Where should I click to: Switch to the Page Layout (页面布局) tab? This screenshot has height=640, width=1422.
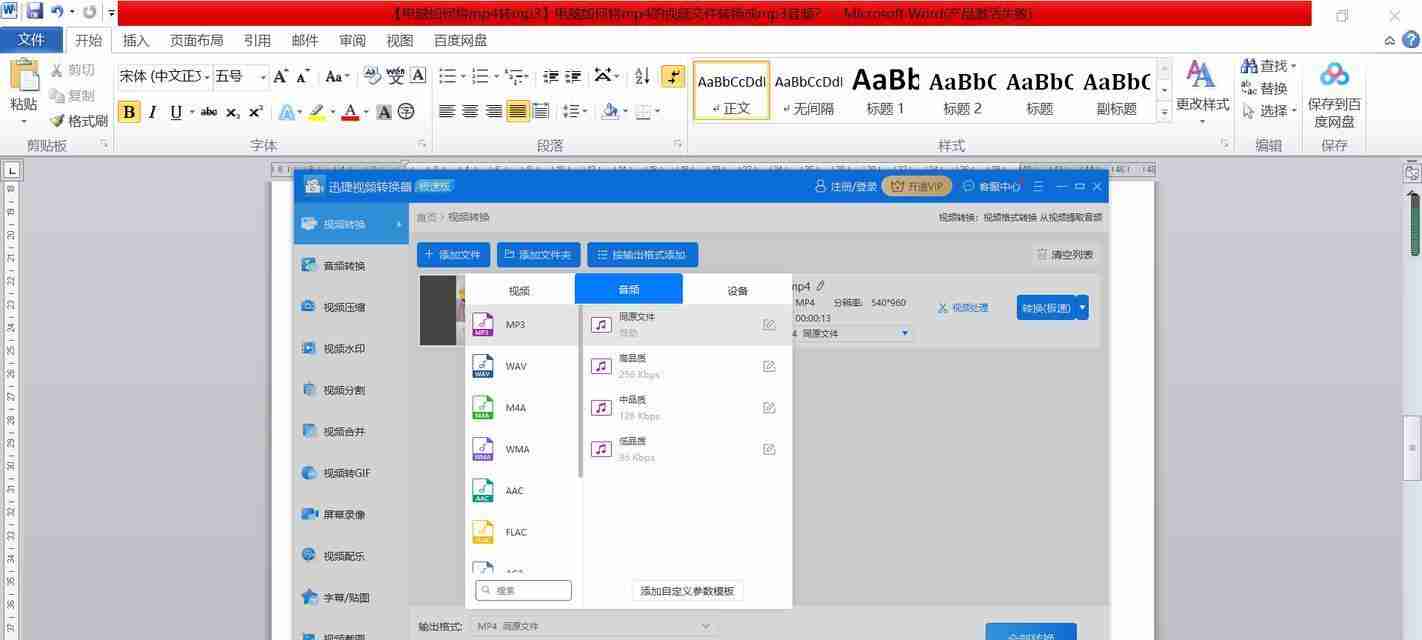[196, 40]
